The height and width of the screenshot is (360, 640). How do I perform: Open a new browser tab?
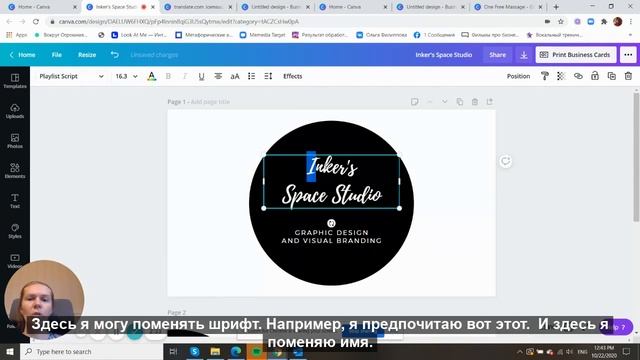tap(556, 7)
